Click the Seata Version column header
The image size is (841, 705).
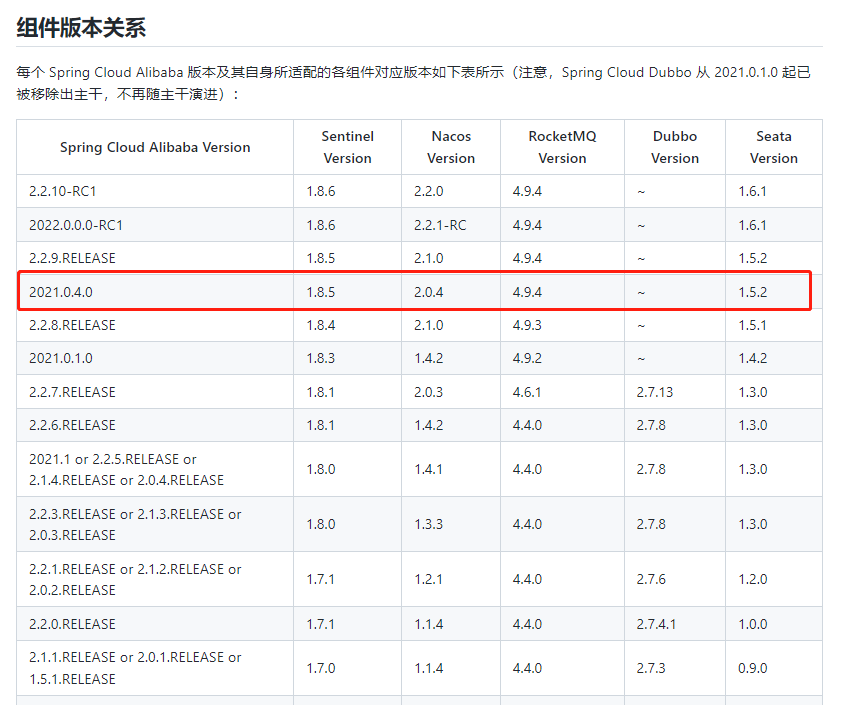tap(773, 147)
